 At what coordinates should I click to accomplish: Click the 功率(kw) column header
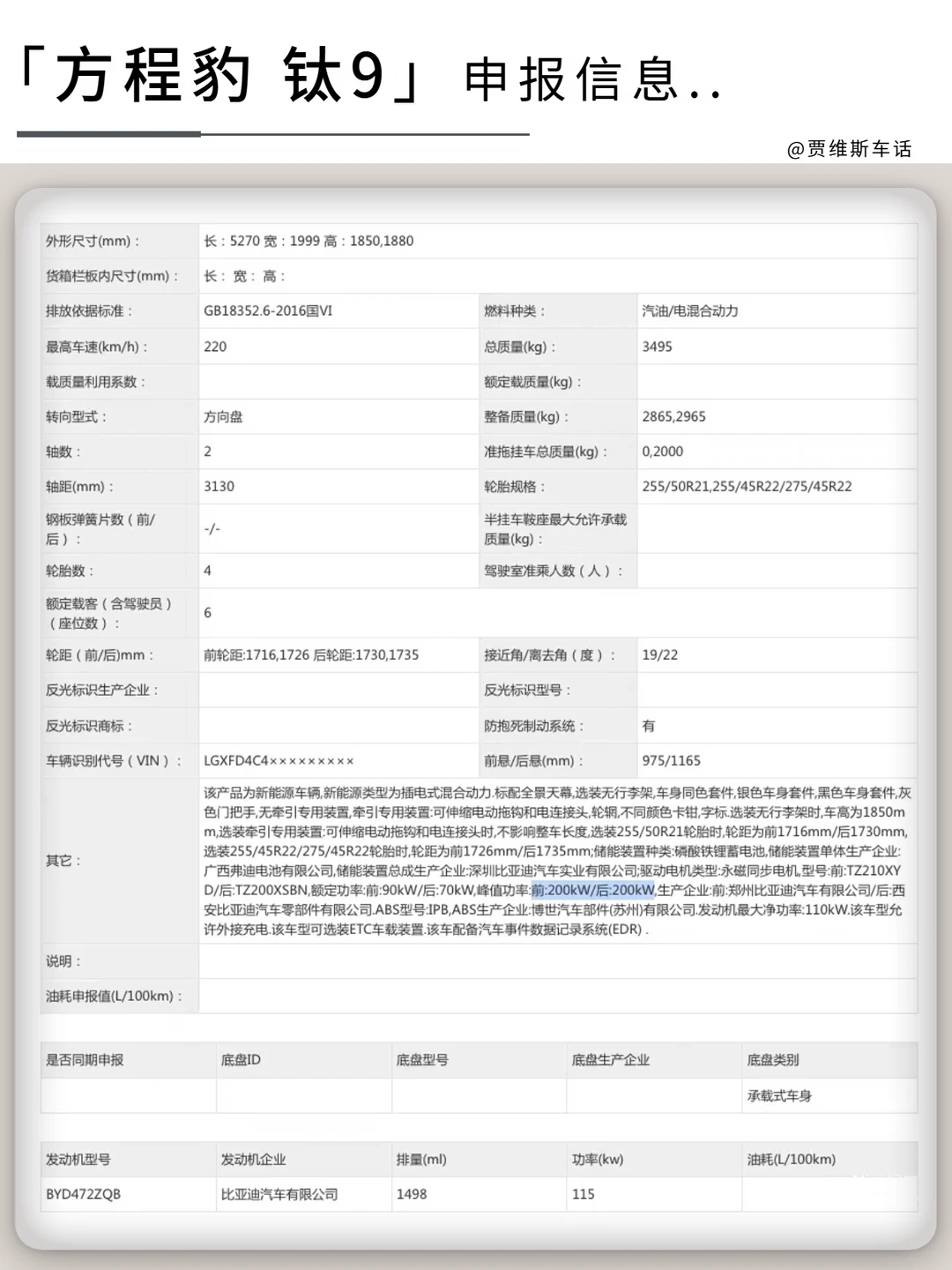(x=597, y=1159)
